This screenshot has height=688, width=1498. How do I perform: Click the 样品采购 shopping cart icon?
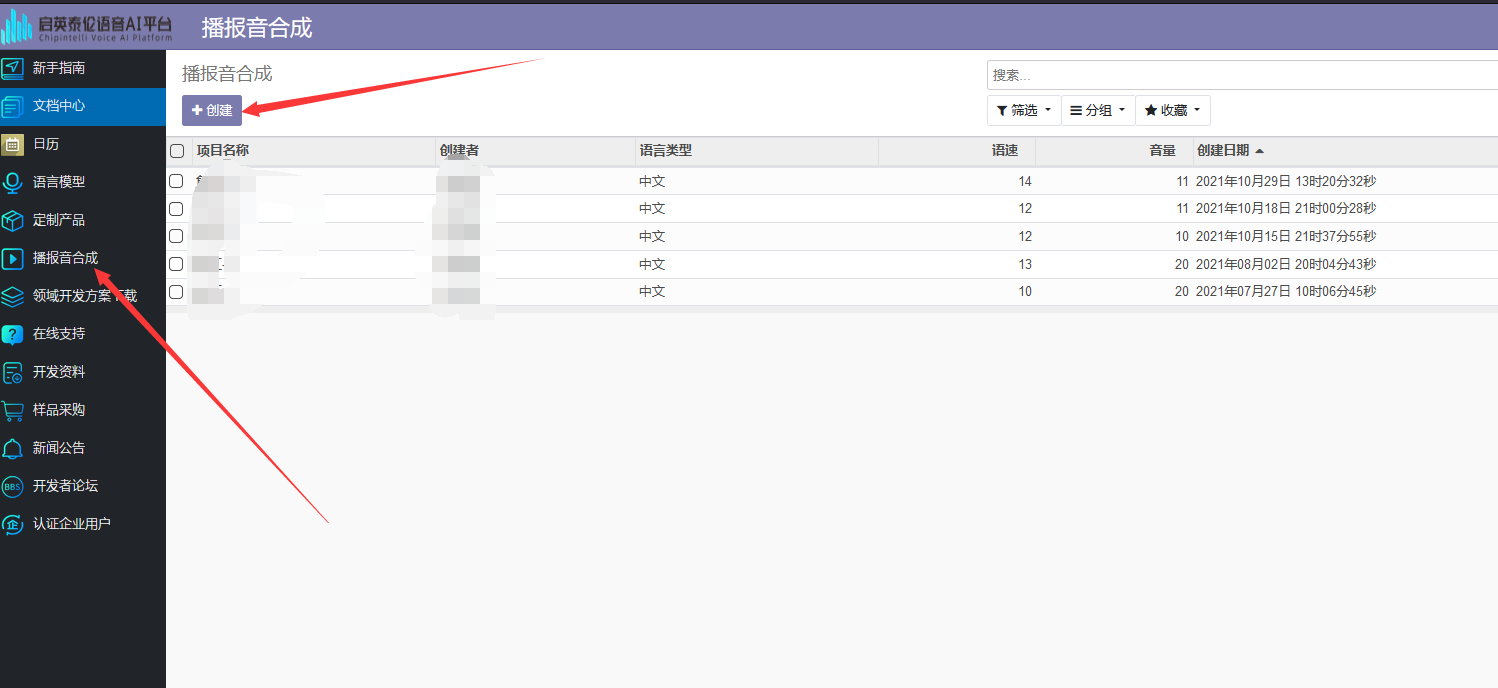[x=14, y=410]
